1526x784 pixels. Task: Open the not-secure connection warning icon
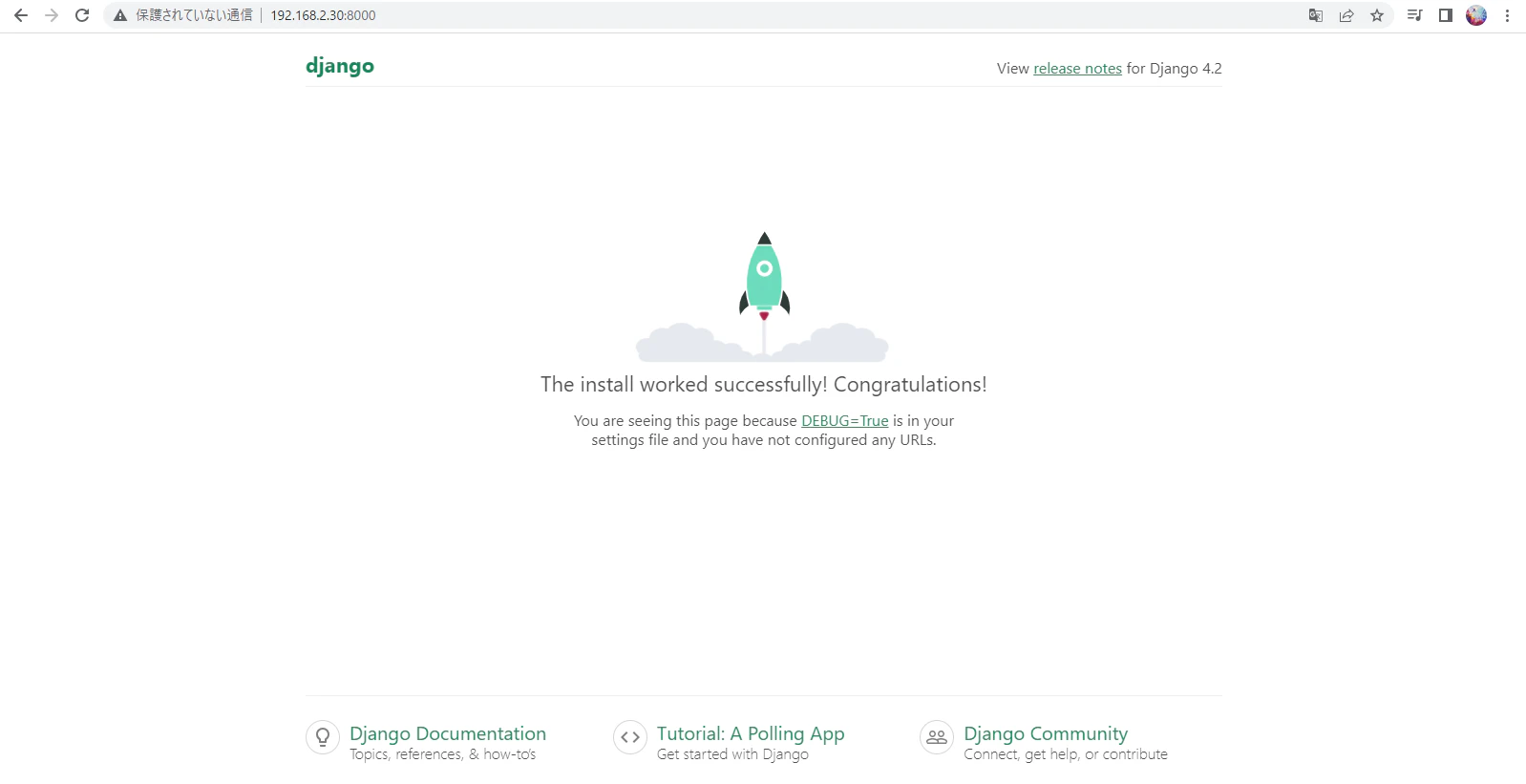point(120,15)
